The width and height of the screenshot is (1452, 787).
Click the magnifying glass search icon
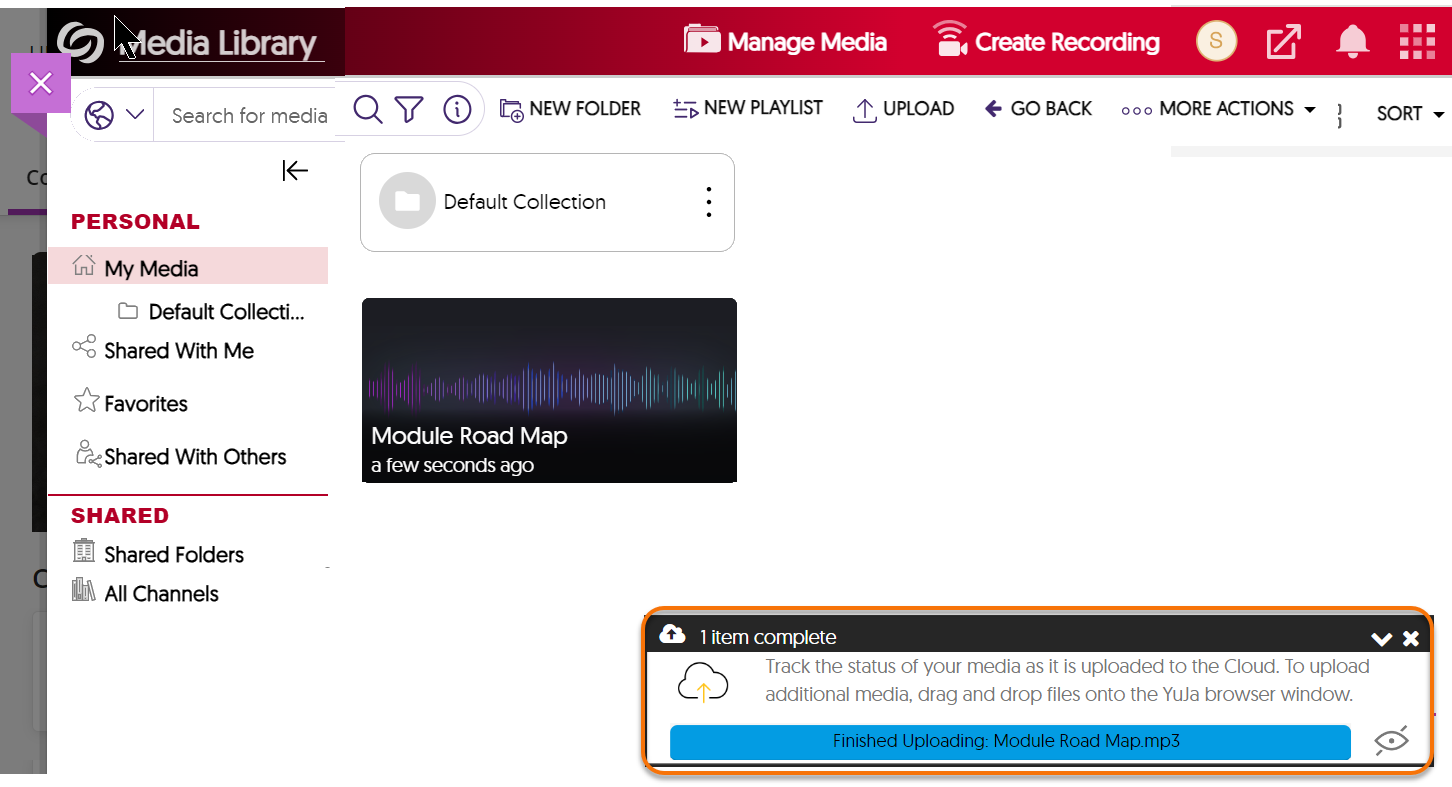coord(368,109)
